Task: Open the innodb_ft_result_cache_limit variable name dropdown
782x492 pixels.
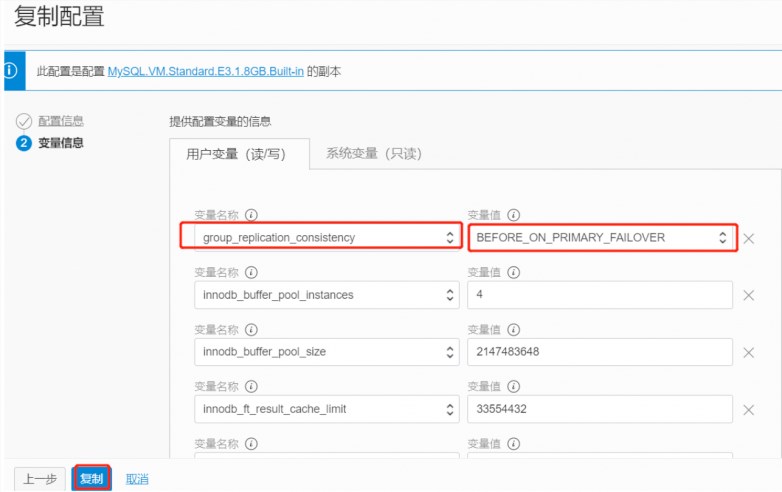Action: (x=327, y=409)
